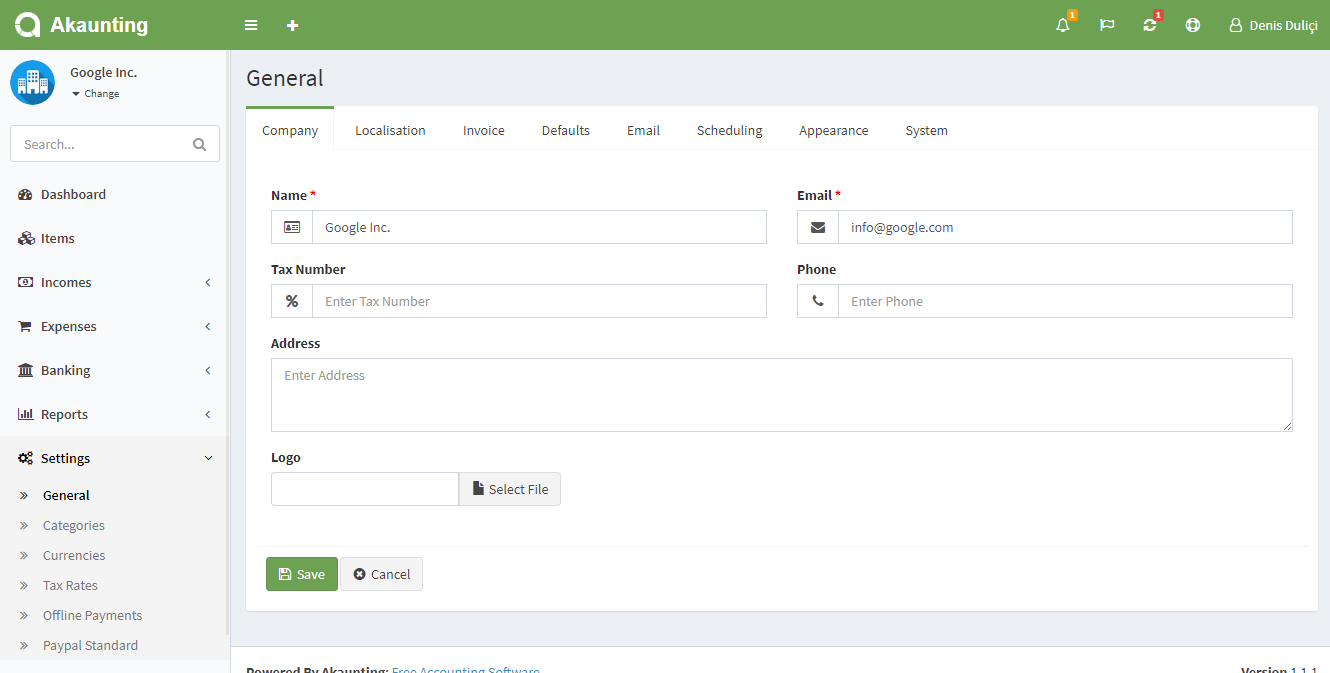Click the ID card icon beside Name

click(292, 227)
